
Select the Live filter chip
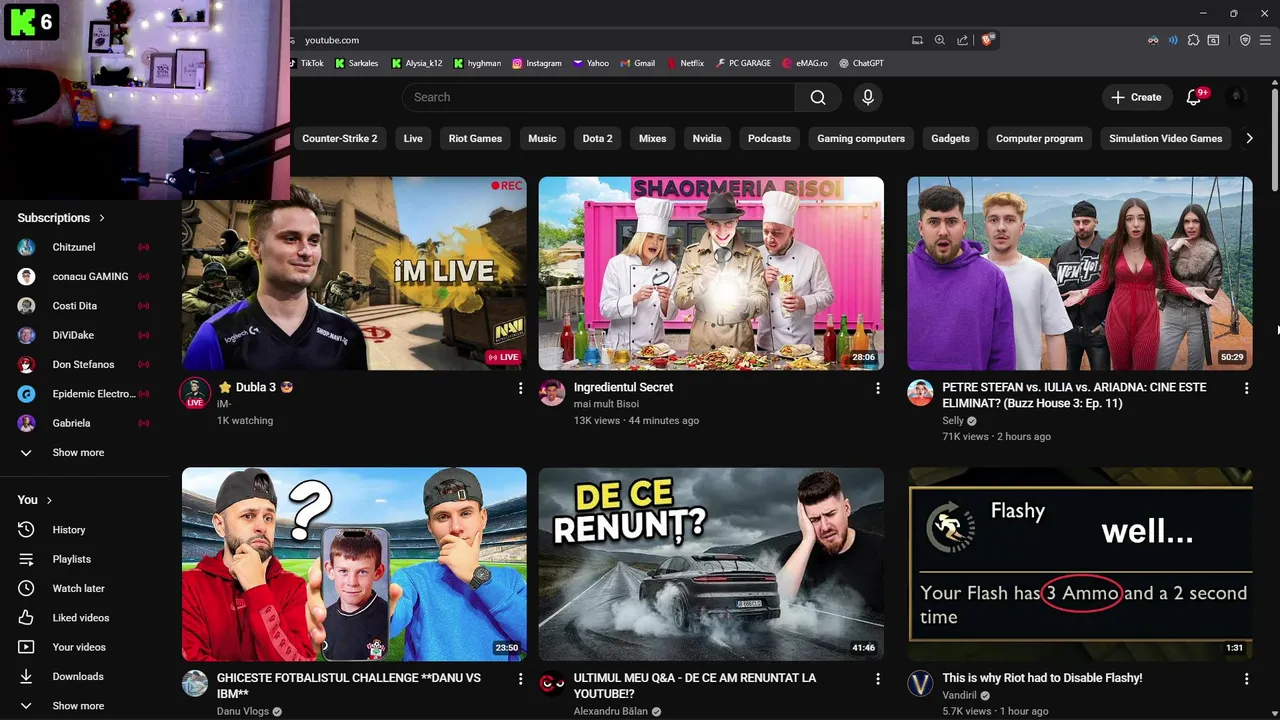413,139
